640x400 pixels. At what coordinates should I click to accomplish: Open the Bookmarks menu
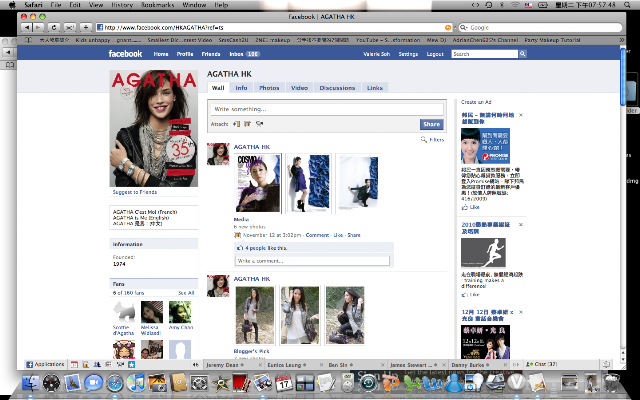pyautogui.click(x=158, y=5)
